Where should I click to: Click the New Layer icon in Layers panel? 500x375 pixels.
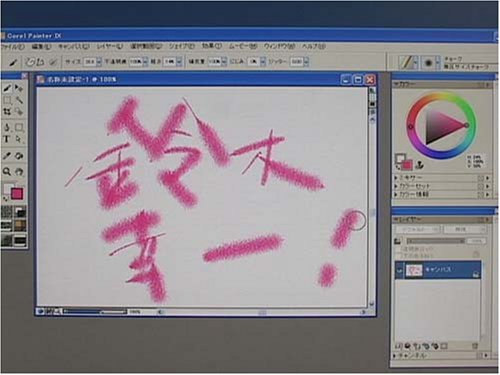(x=417, y=346)
